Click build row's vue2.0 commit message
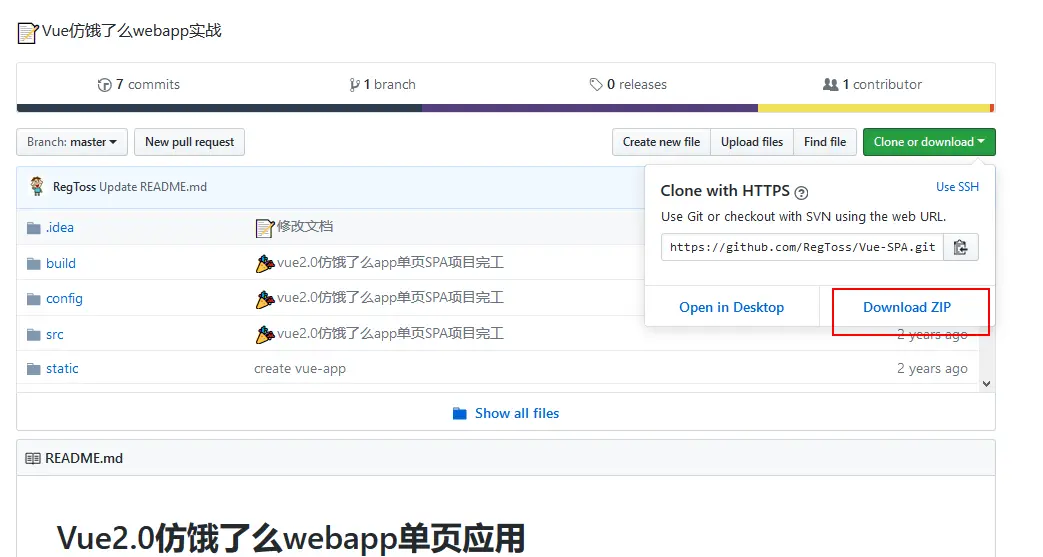The width and height of the screenshot is (1043, 557). [x=390, y=263]
